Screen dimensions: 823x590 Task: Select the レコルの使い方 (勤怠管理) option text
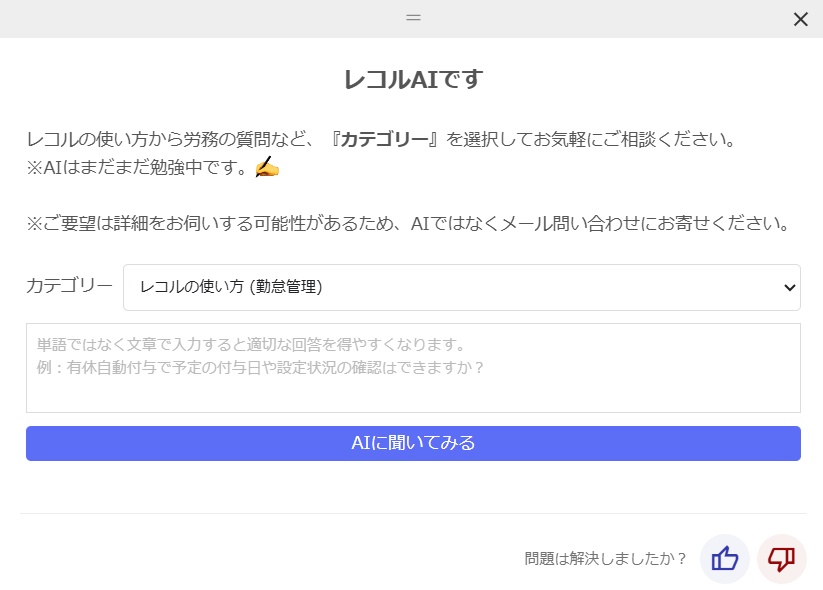pyautogui.click(x=231, y=287)
